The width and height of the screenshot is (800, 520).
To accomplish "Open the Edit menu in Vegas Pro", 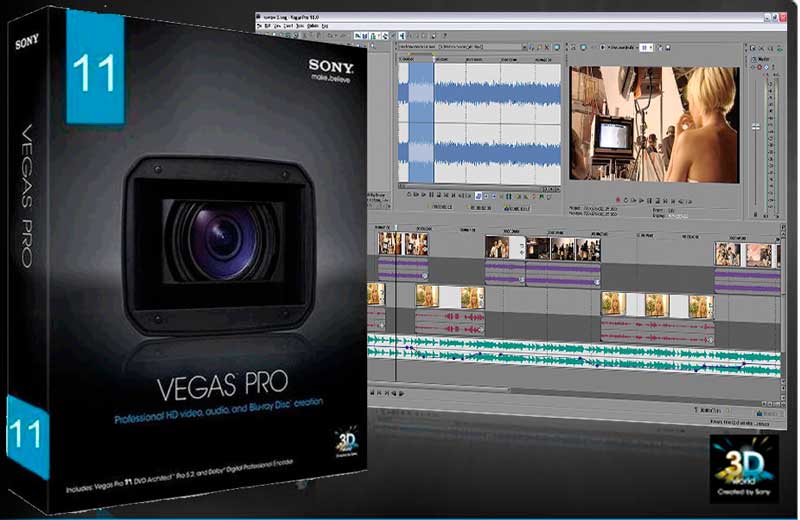I will tap(267, 26).
